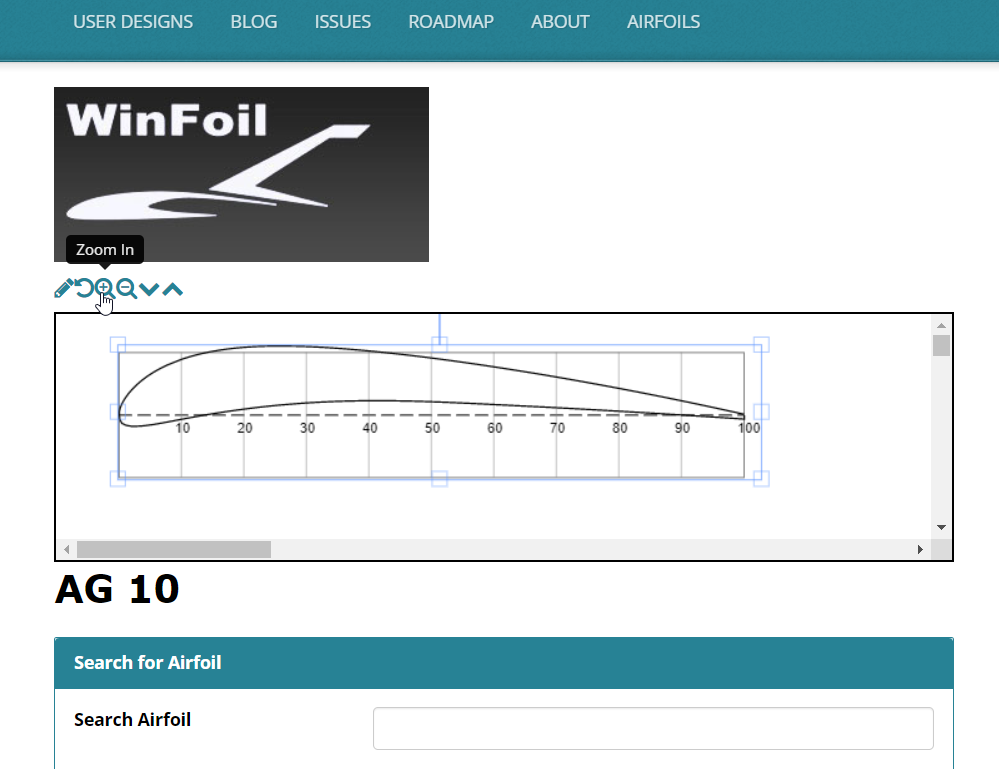
Task: Click the bottom-center selection handle of airfoil
Action: 440,478
